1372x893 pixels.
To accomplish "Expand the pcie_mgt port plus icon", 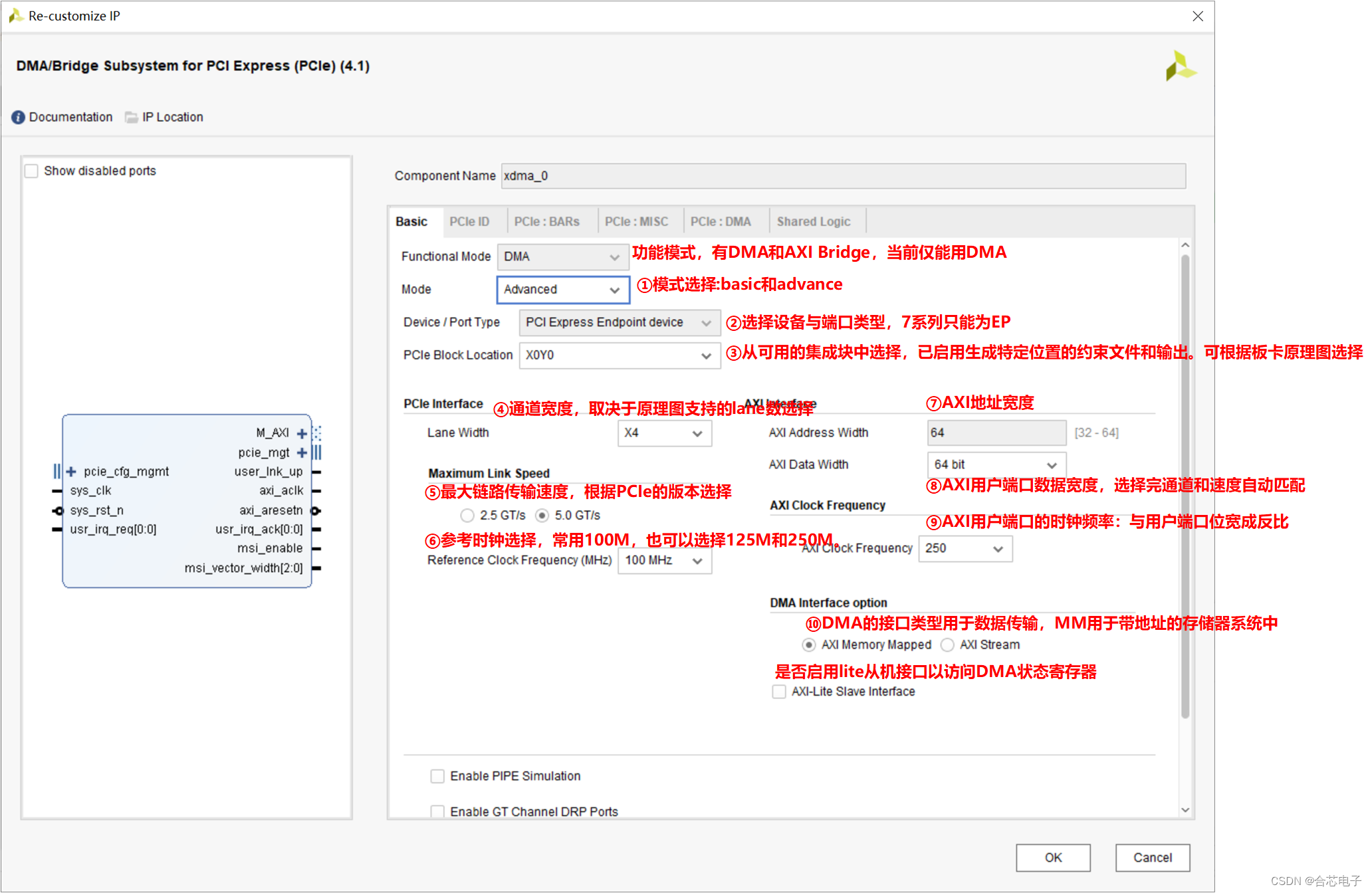I will click(302, 453).
